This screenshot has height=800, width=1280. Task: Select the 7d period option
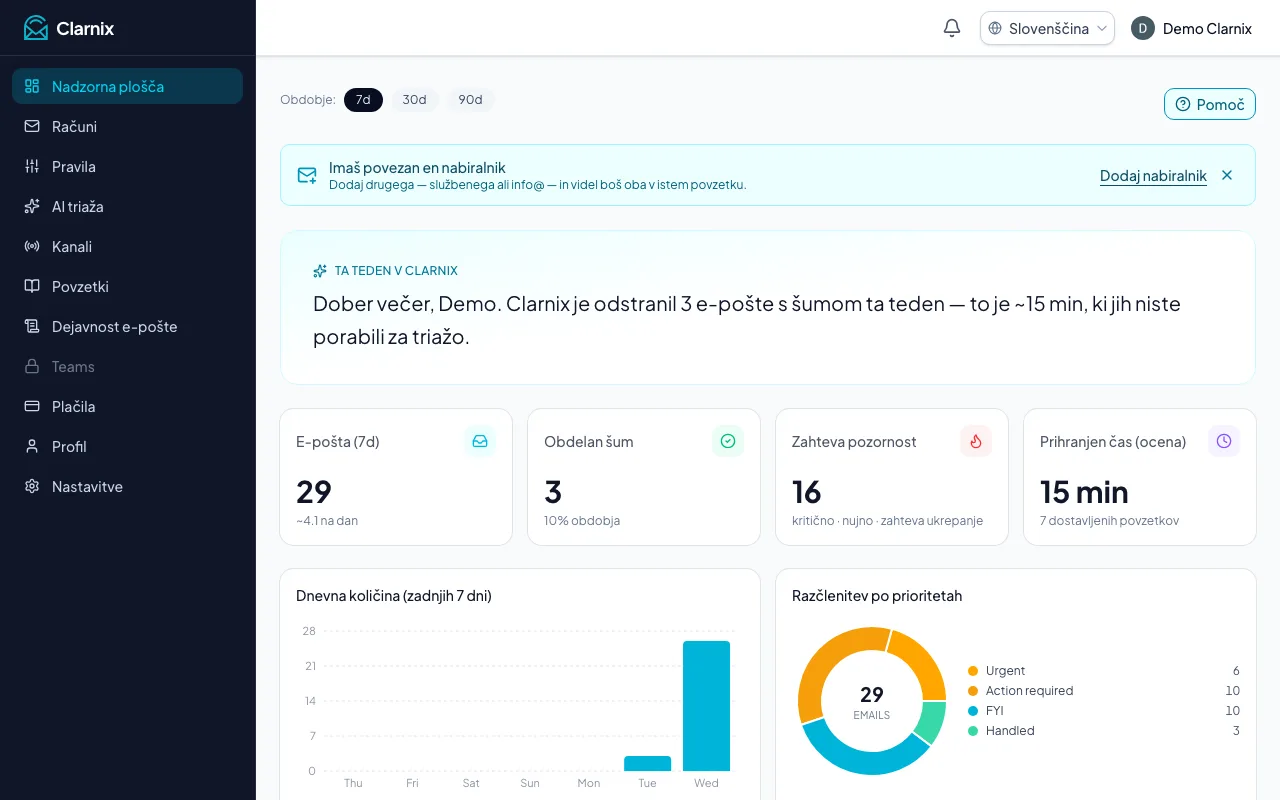[363, 100]
